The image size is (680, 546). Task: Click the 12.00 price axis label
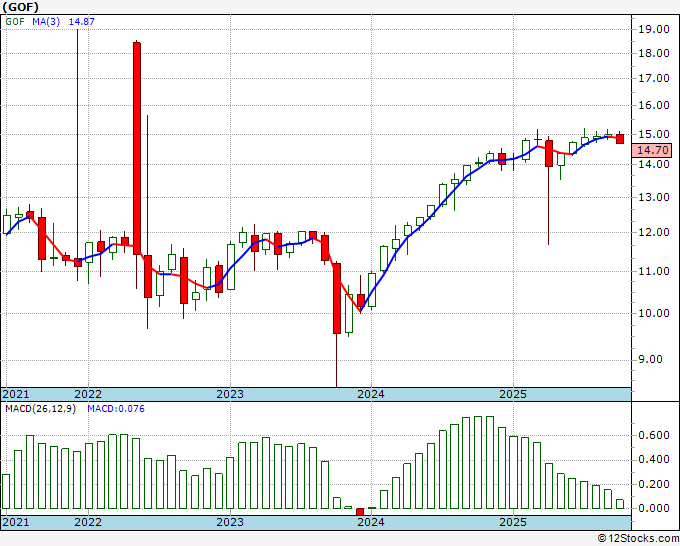(654, 232)
